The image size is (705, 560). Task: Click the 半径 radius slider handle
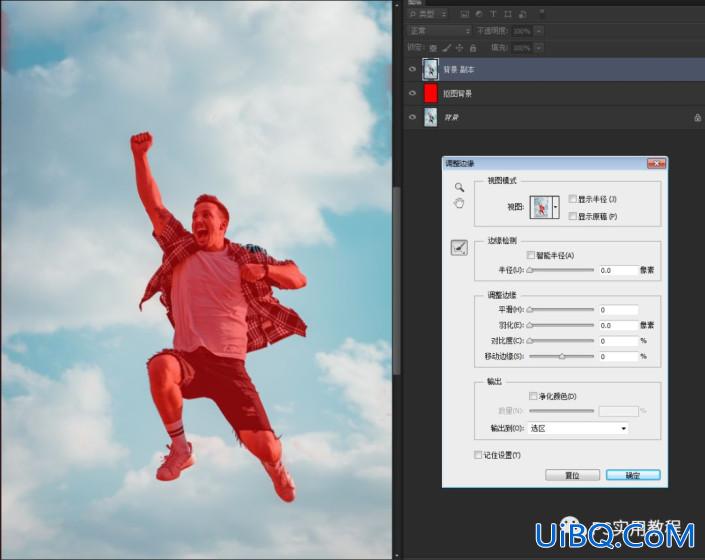tap(530, 270)
